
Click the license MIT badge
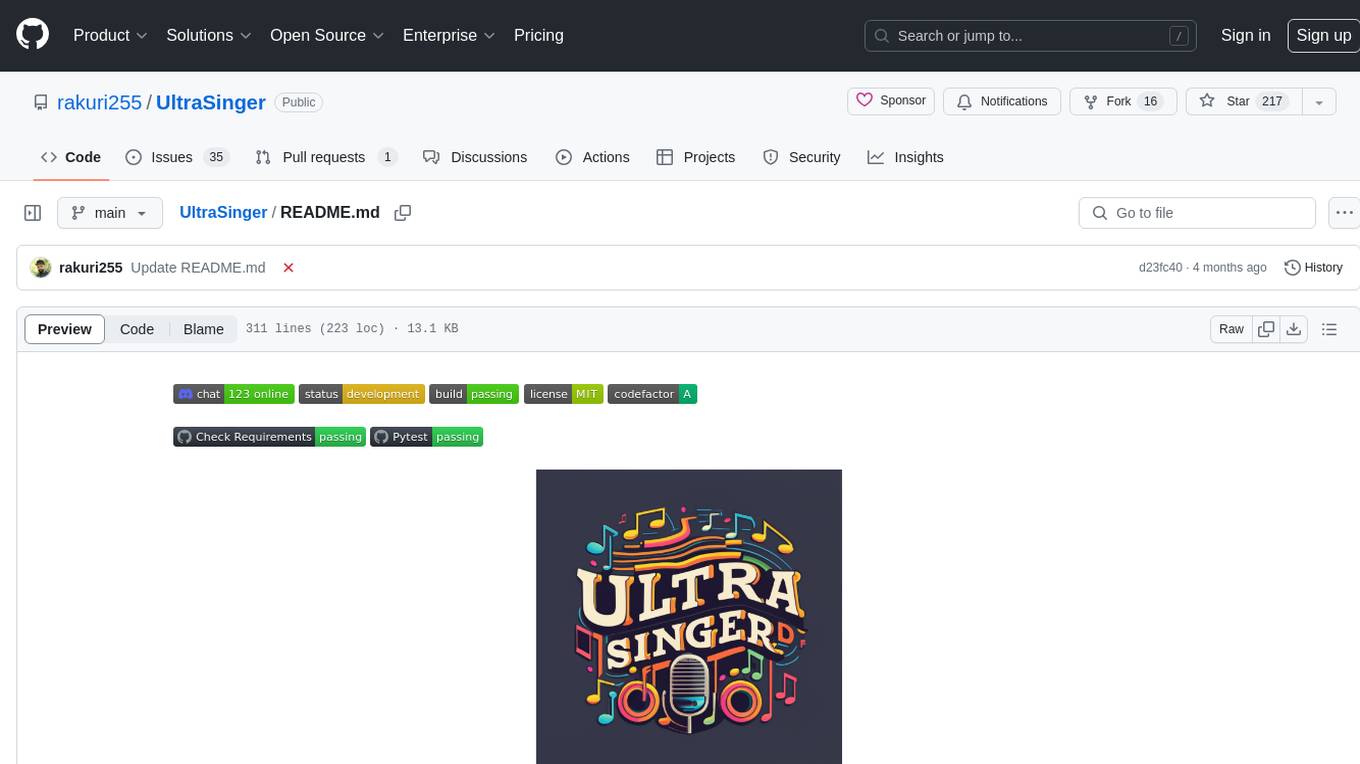[x=564, y=394]
